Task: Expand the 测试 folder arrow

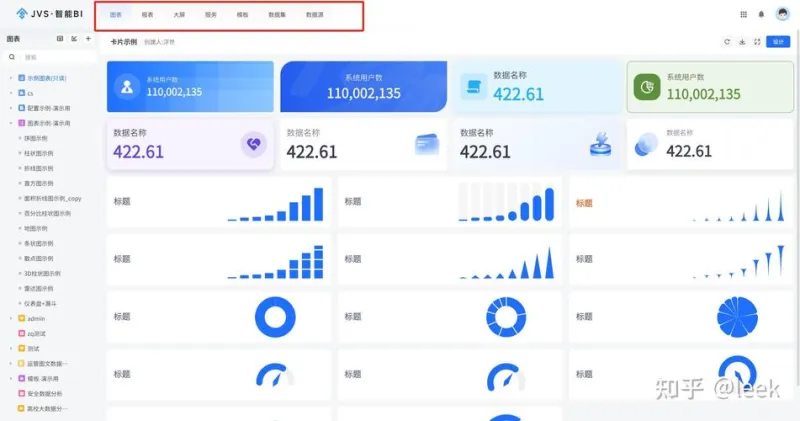Action: coord(11,349)
